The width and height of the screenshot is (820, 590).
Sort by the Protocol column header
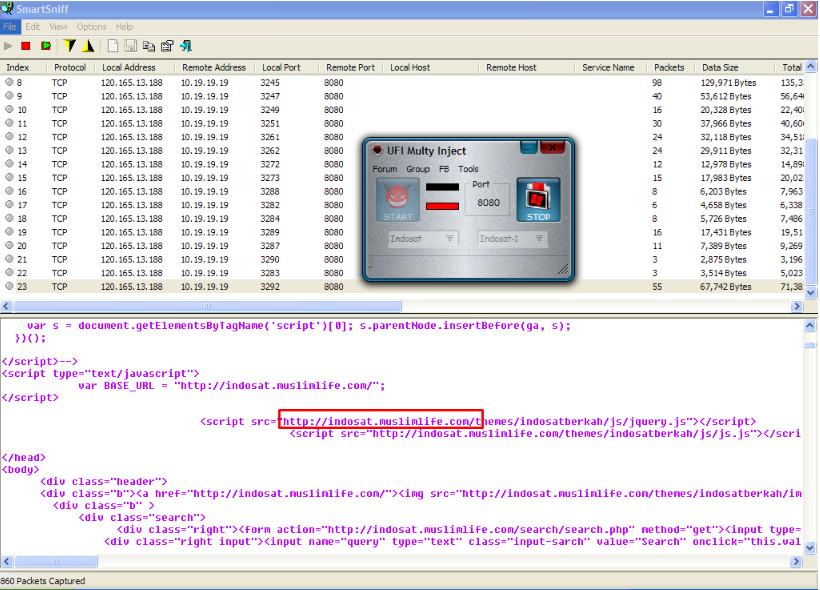71,67
